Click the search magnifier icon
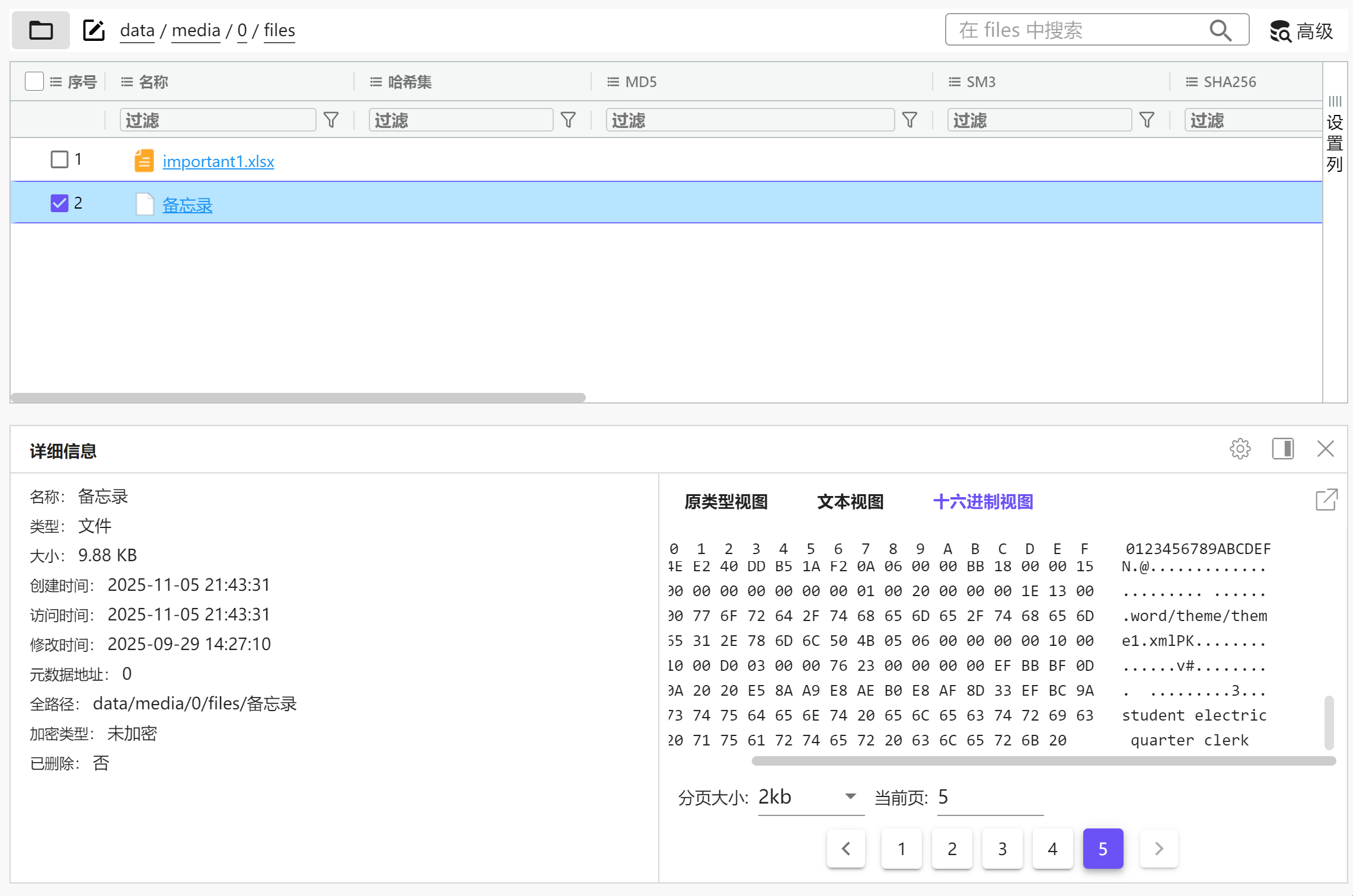 point(1220,30)
